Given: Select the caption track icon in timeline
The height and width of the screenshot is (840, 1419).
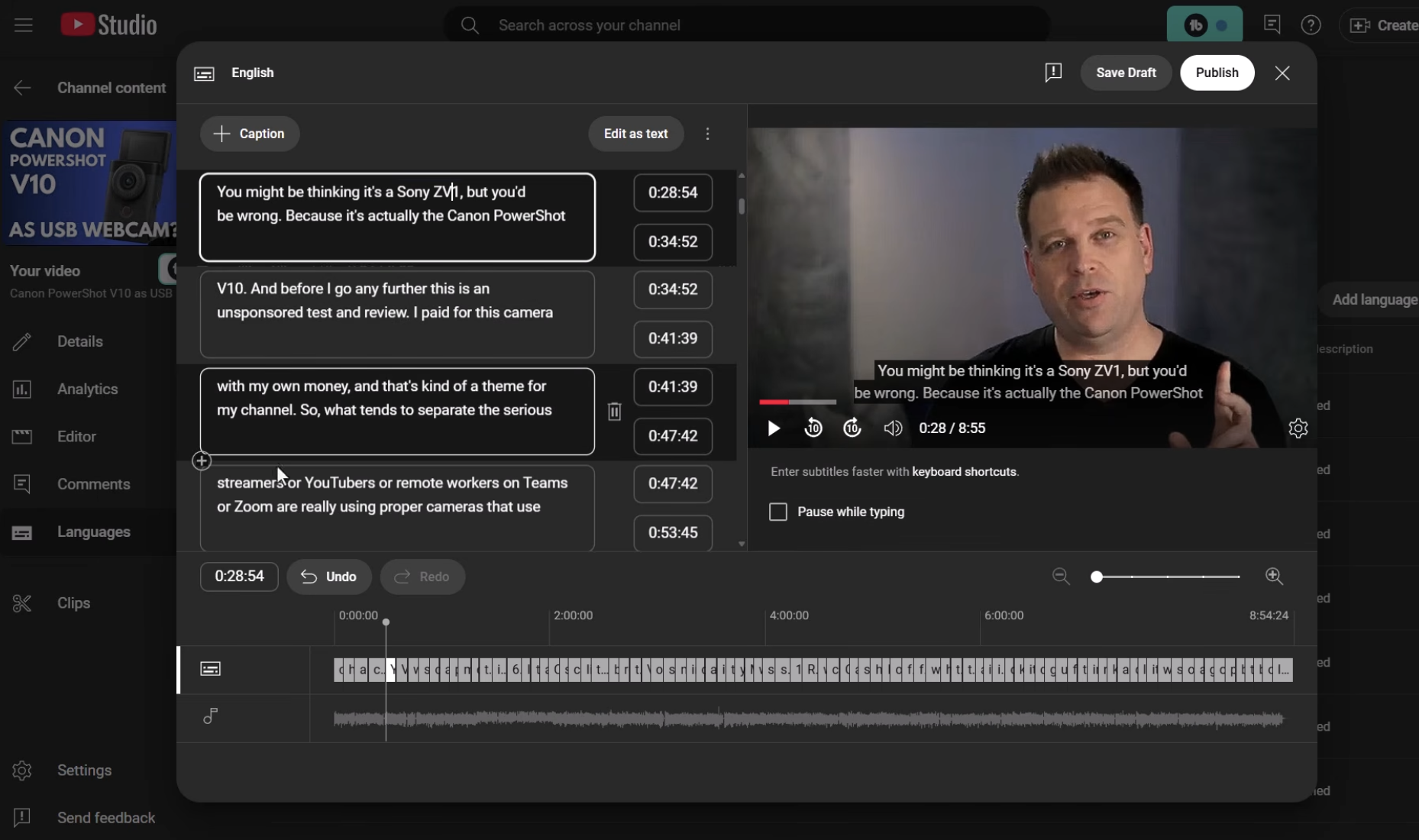Looking at the screenshot, I should tap(211, 669).
